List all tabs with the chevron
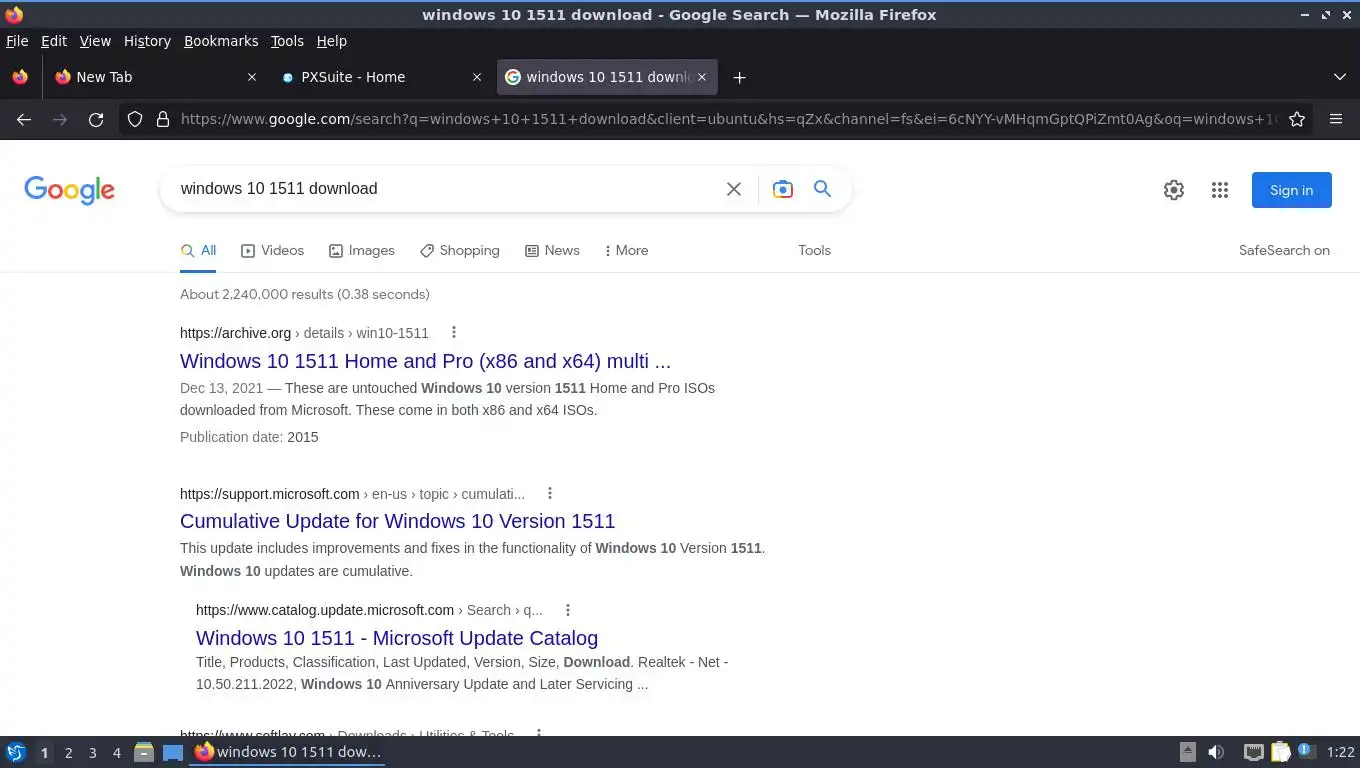This screenshot has height=768, width=1360. pos(1340,77)
